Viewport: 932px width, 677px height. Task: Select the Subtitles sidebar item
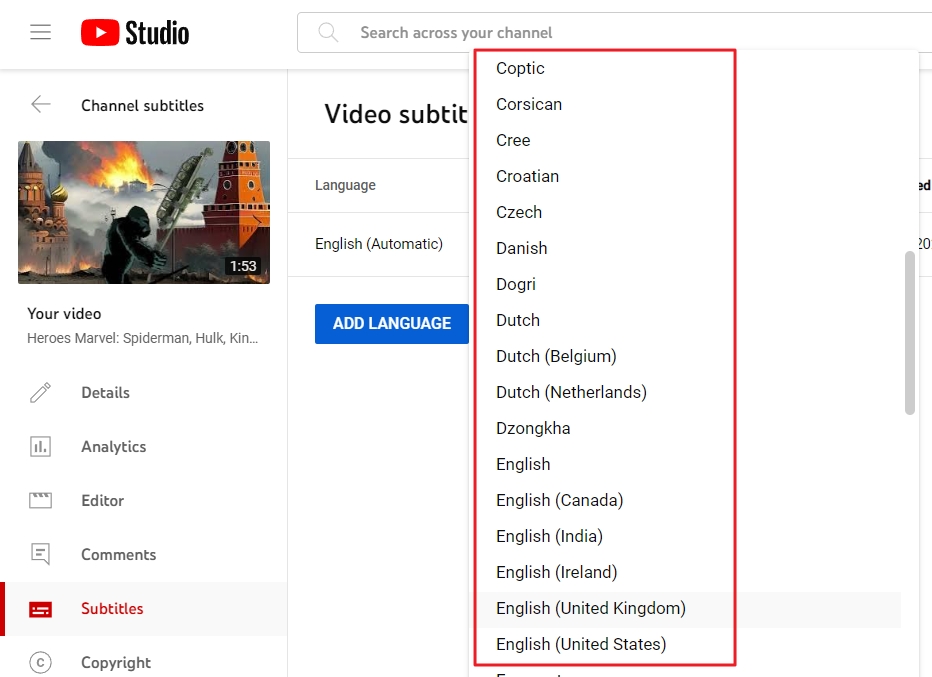(144, 609)
